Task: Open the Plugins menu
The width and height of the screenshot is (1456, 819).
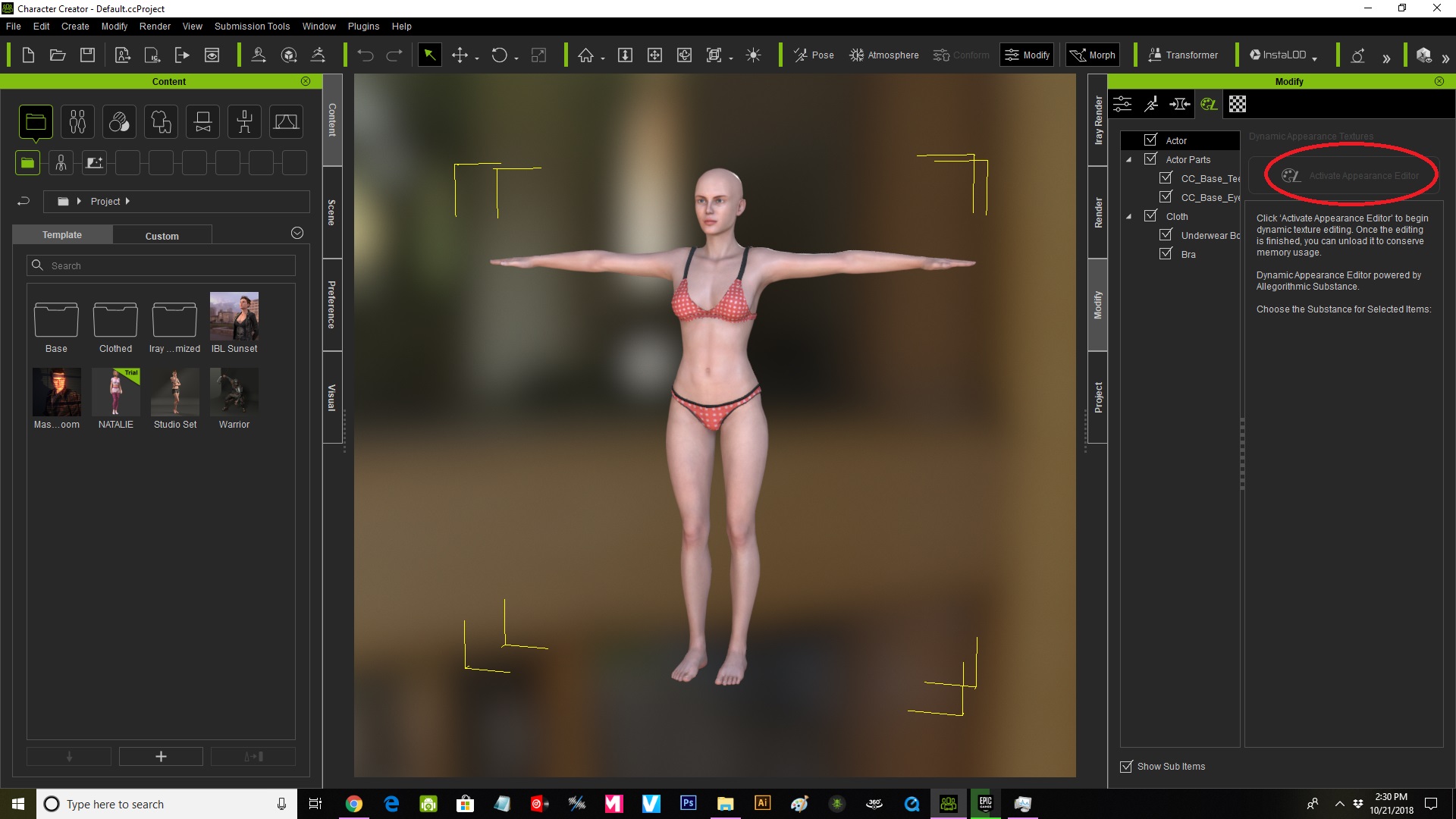Action: pos(363,27)
